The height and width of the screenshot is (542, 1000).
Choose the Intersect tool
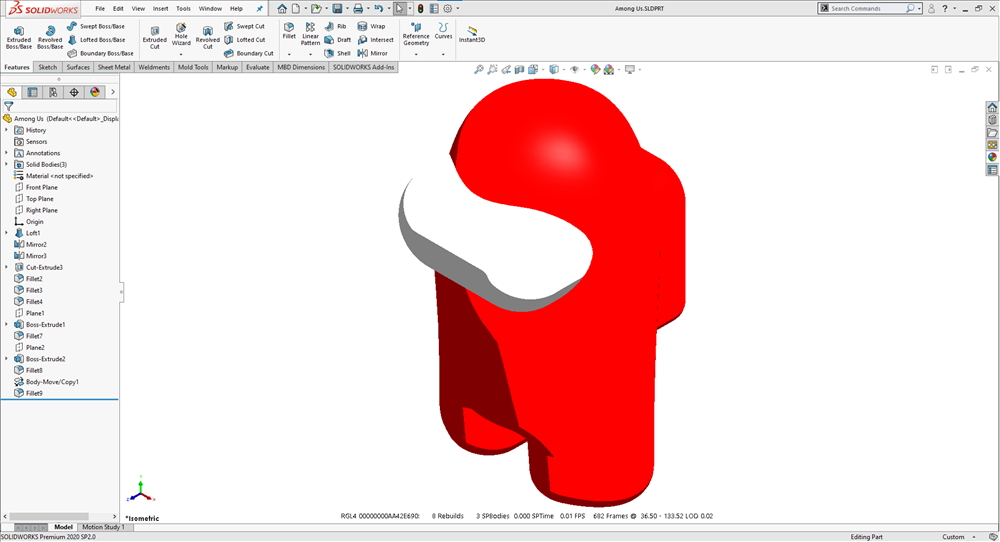coord(375,40)
